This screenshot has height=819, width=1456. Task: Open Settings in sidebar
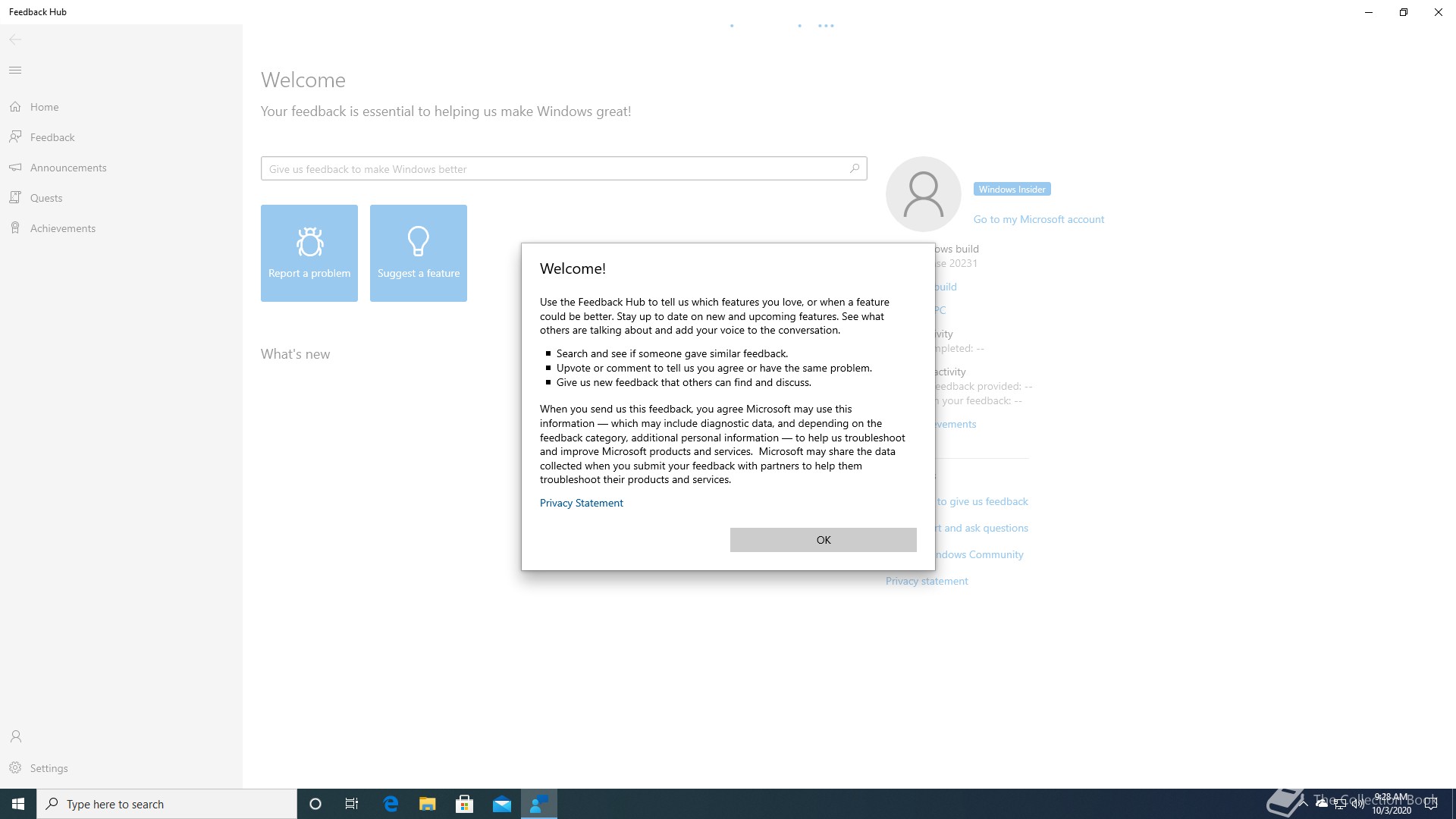point(121,768)
